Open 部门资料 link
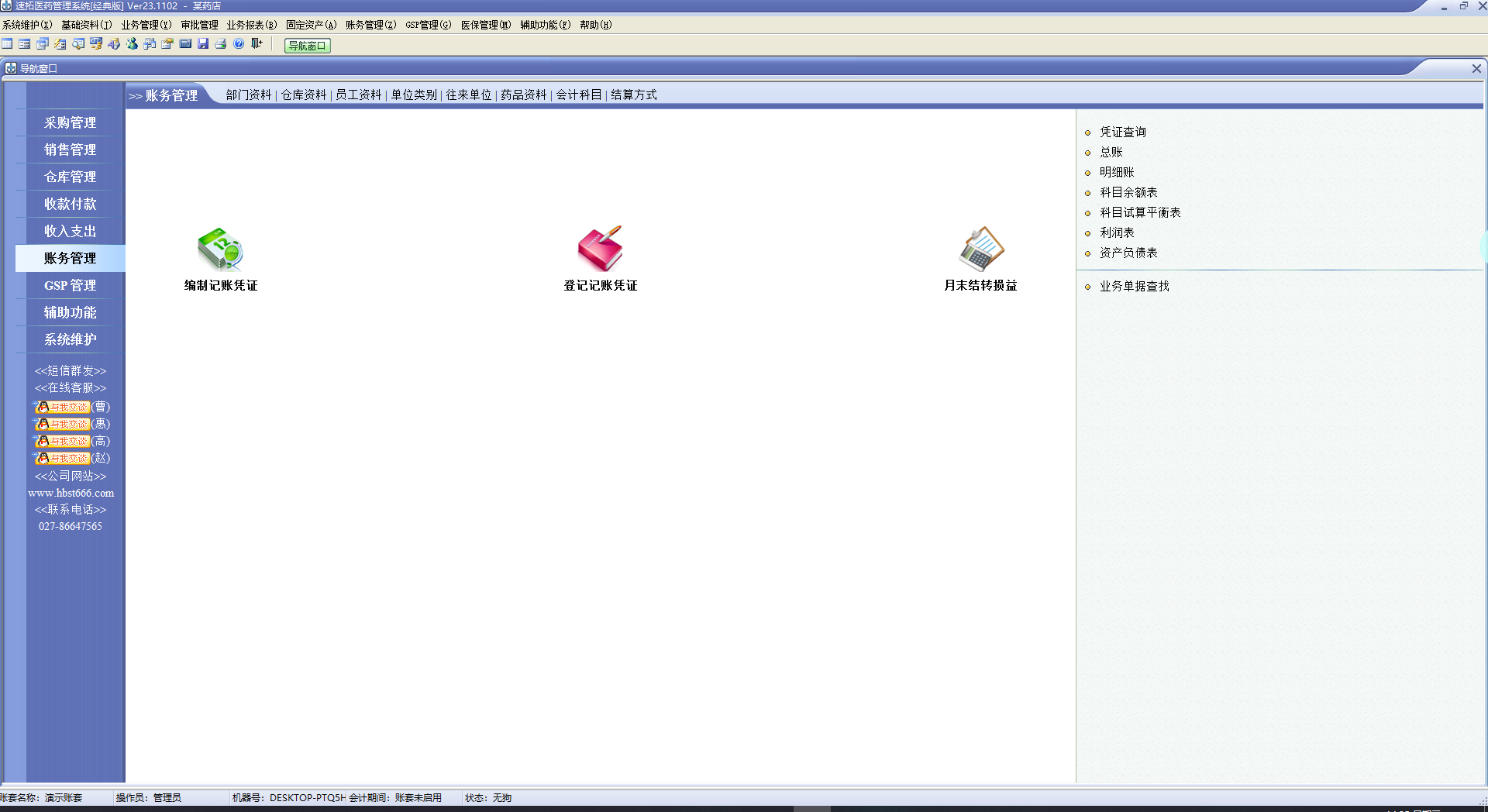Screen dimensions: 1488x812 click(x=249, y=95)
